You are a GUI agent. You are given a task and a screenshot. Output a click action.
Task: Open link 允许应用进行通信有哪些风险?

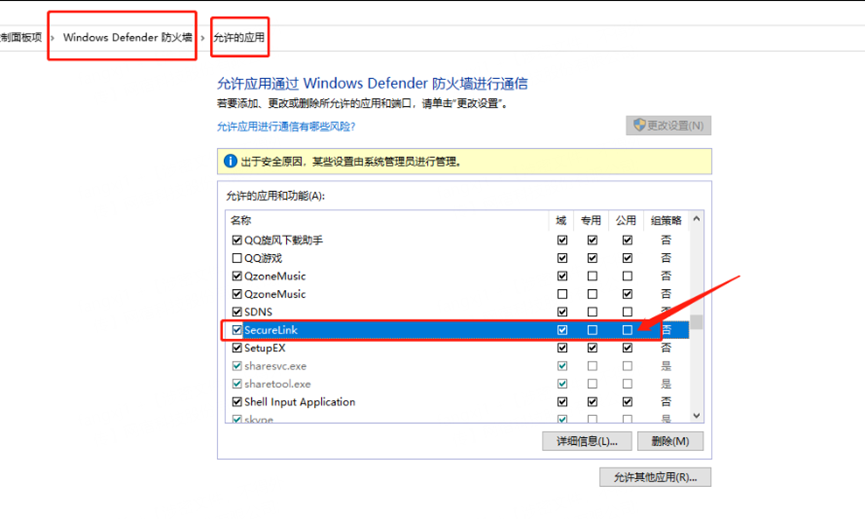pyautogui.click(x=286, y=126)
